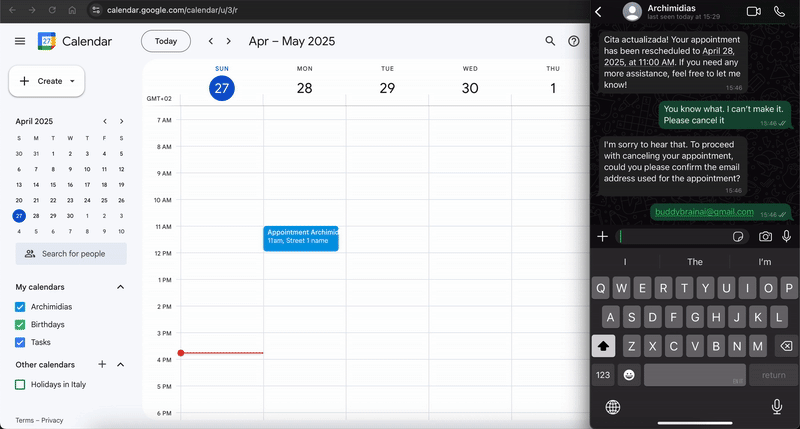Image resolution: width=800 pixels, height=429 pixels.
Task: Open the Terms link
Action: point(24,420)
